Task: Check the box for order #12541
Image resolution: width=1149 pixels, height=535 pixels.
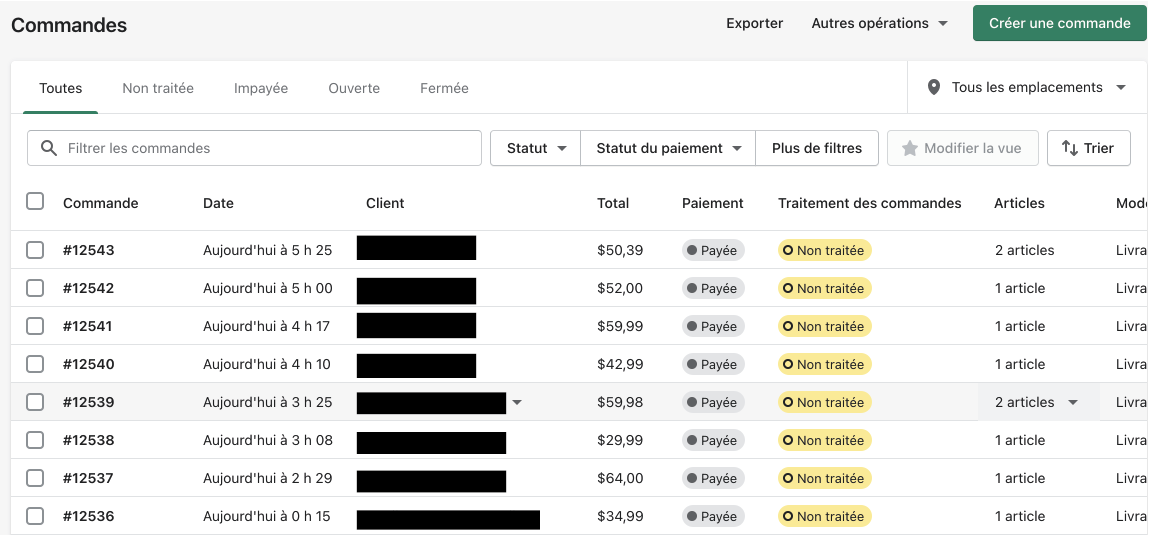Action: 35,326
